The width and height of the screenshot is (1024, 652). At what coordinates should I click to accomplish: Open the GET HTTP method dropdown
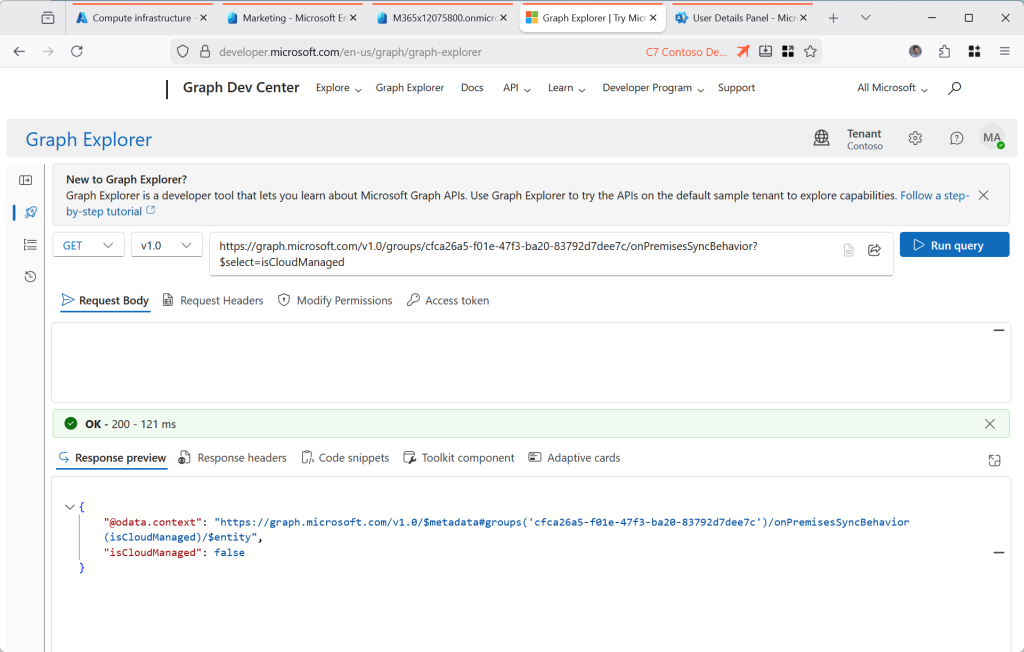pos(88,245)
